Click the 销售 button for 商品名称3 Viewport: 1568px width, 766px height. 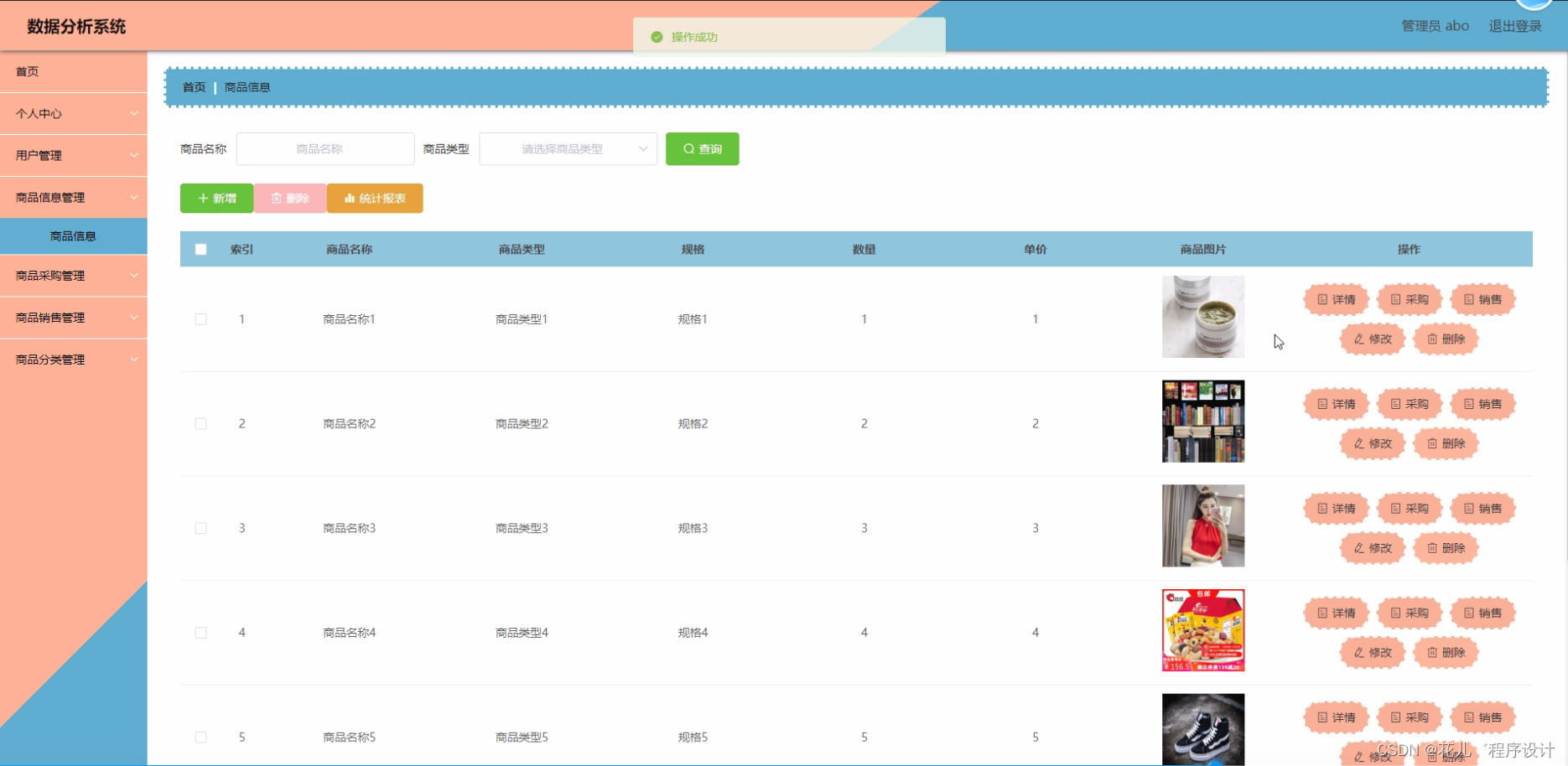(x=1482, y=508)
